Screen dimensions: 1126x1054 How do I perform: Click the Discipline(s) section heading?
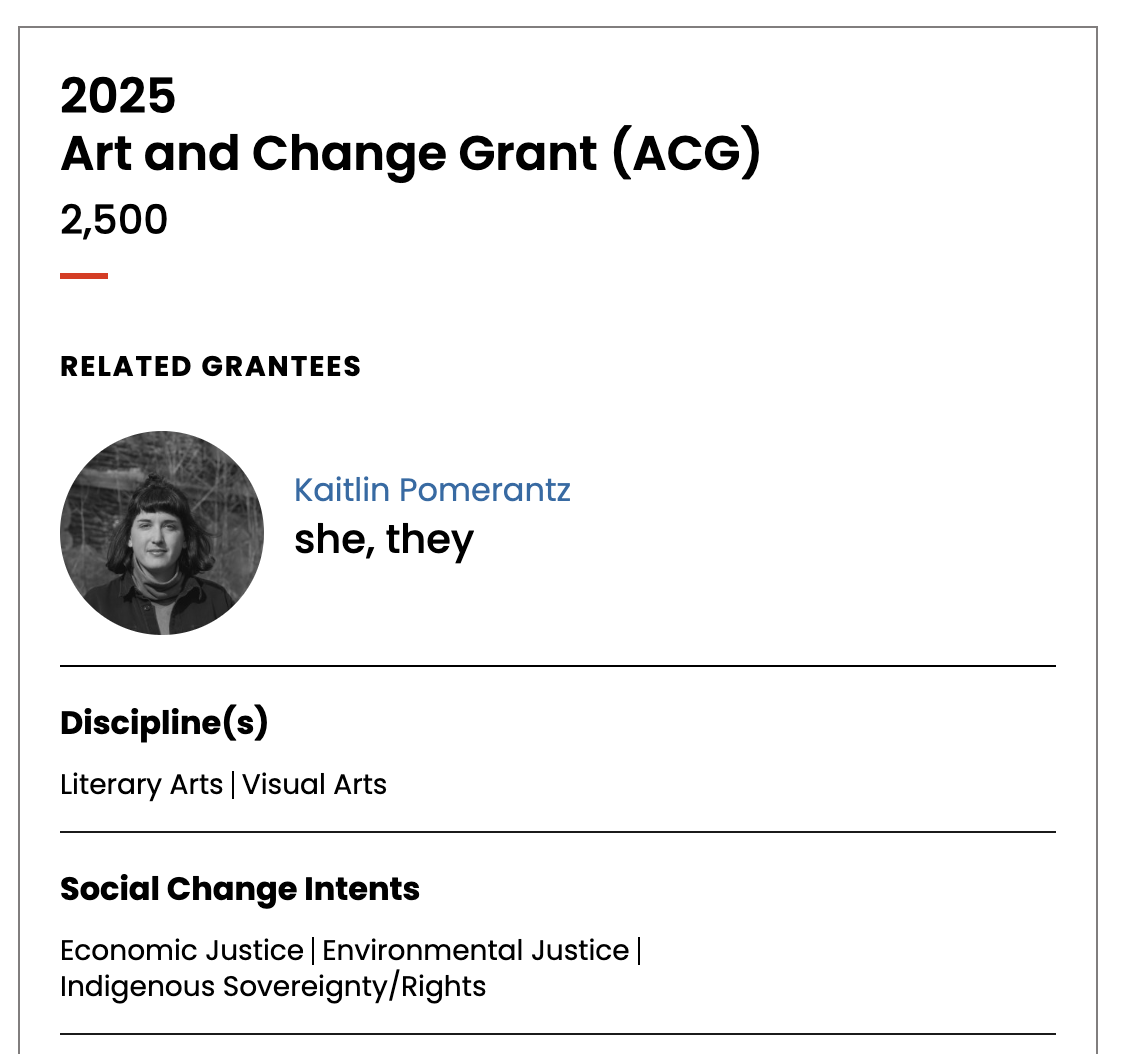click(164, 722)
